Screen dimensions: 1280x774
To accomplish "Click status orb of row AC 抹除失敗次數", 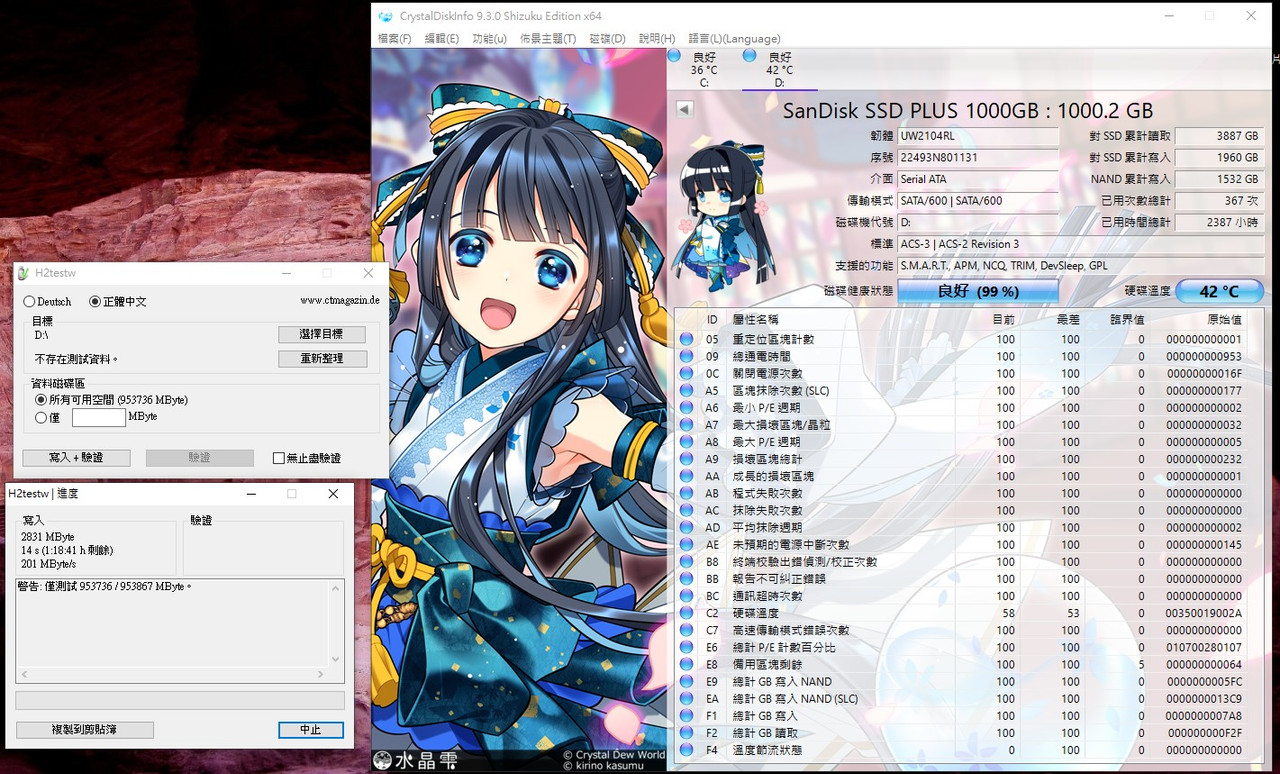I will [x=686, y=510].
